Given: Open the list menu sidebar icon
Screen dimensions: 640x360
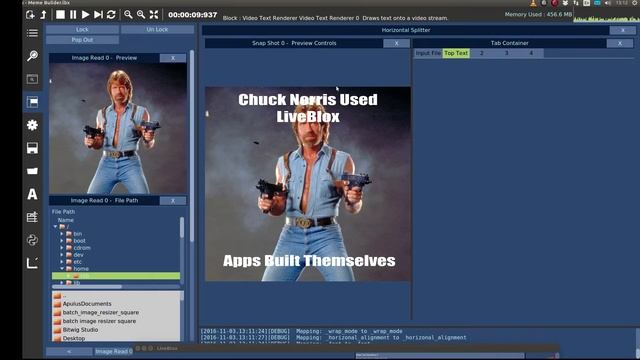Looking at the screenshot, I should point(32,33).
